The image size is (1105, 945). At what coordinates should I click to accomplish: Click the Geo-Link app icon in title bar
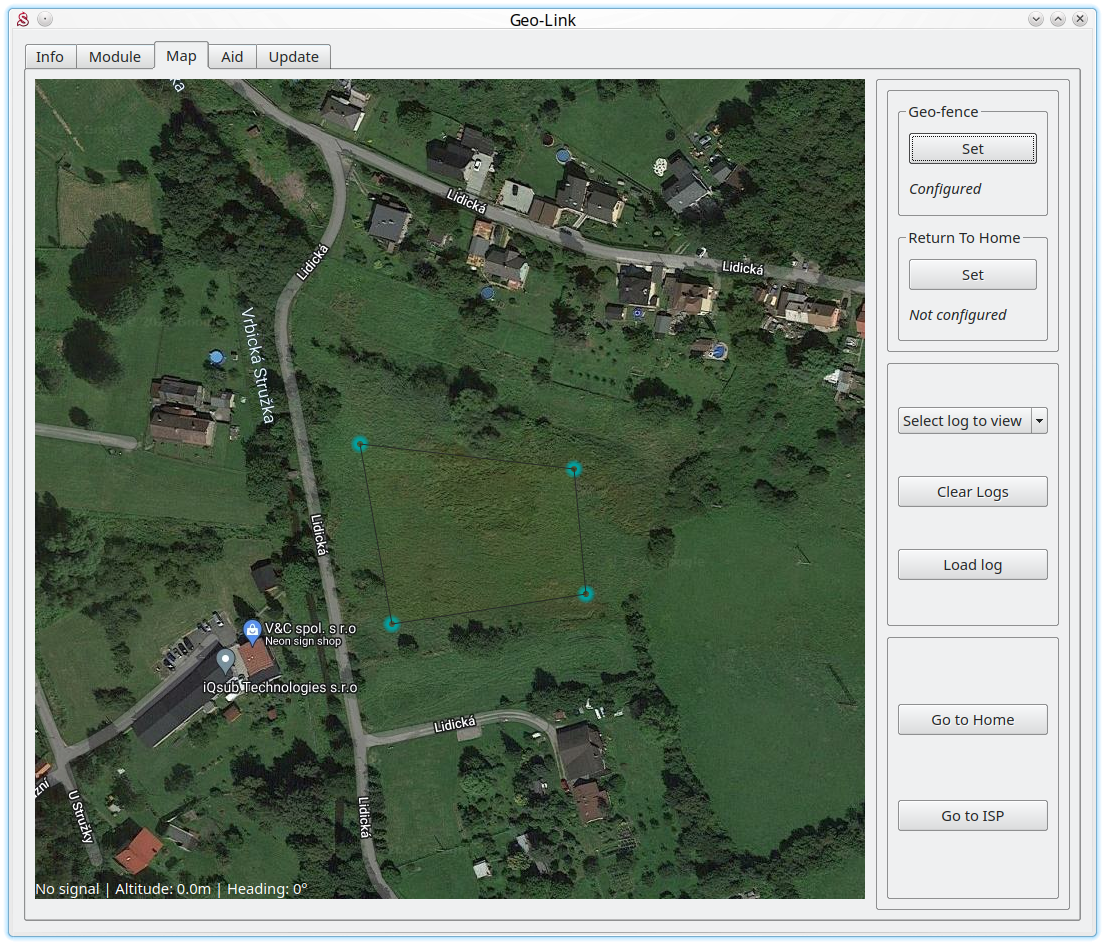pos(23,19)
